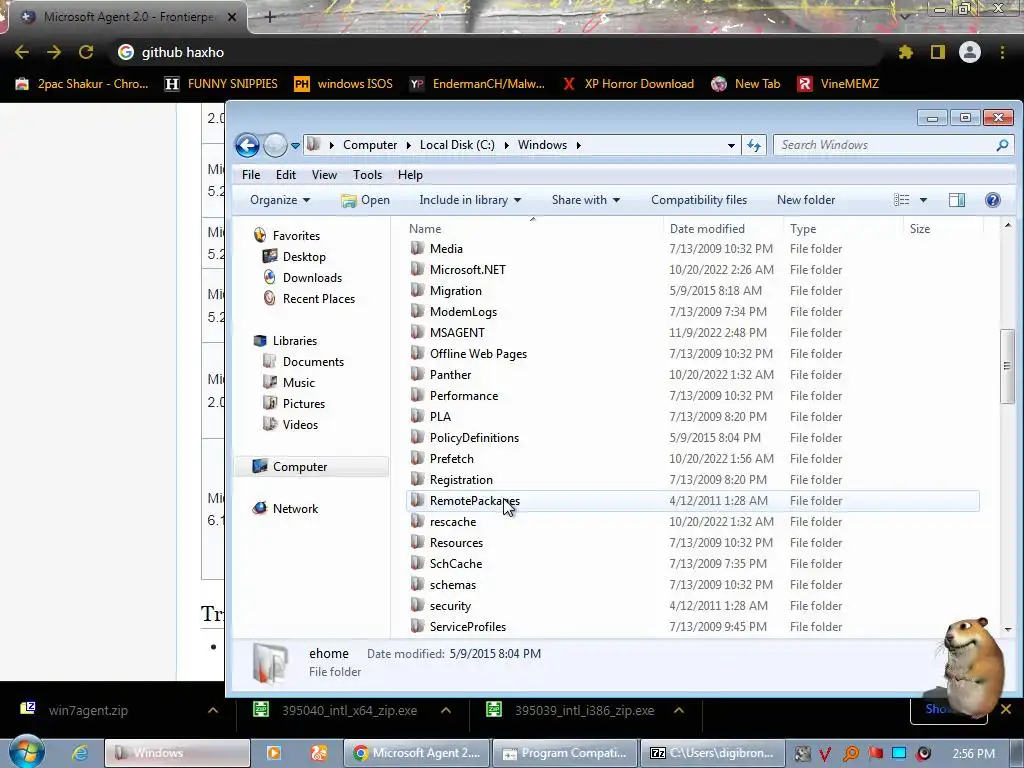1024x768 pixels.
Task: Open the Include in library dropdown
Action: click(470, 200)
